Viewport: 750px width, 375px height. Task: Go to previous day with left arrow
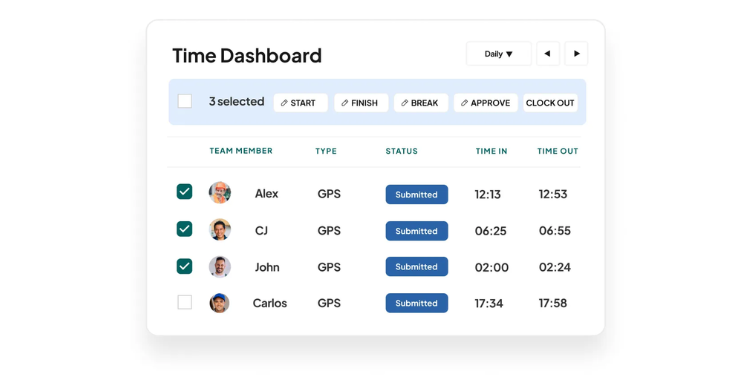[x=548, y=54]
